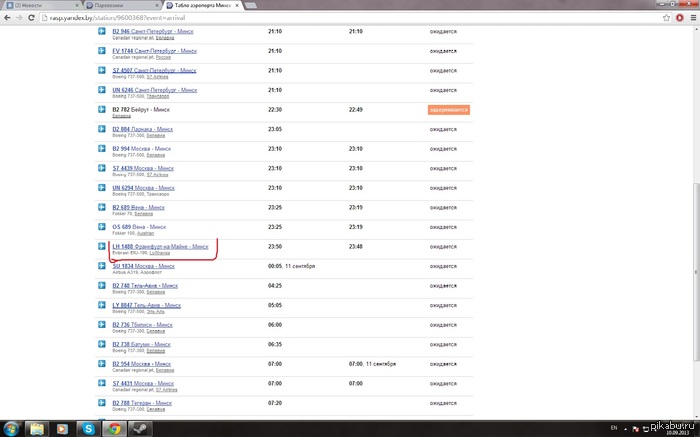Launch the media player from the taskbar
This screenshot has height=437, width=700.
(x=62, y=429)
